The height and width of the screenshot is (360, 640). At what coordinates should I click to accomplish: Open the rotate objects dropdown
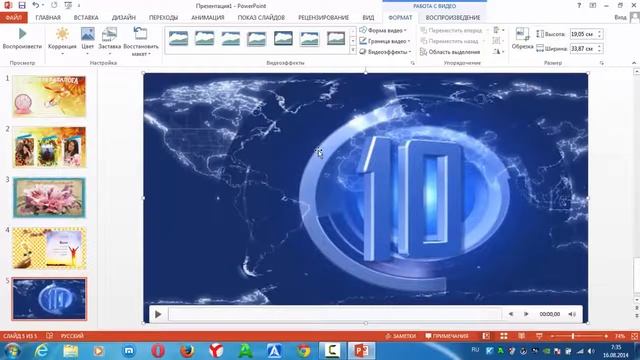tap(498, 52)
